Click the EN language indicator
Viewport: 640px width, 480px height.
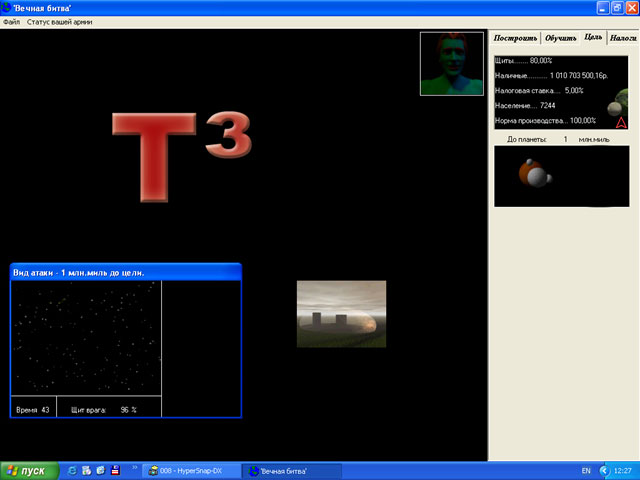pyautogui.click(x=585, y=470)
